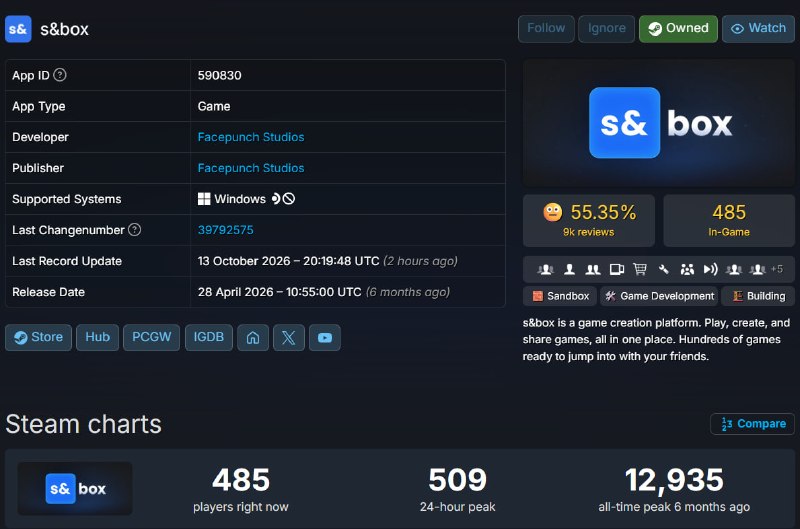This screenshot has height=529, width=800.
Task: Open the 55.35% review score box
Action: (x=589, y=220)
